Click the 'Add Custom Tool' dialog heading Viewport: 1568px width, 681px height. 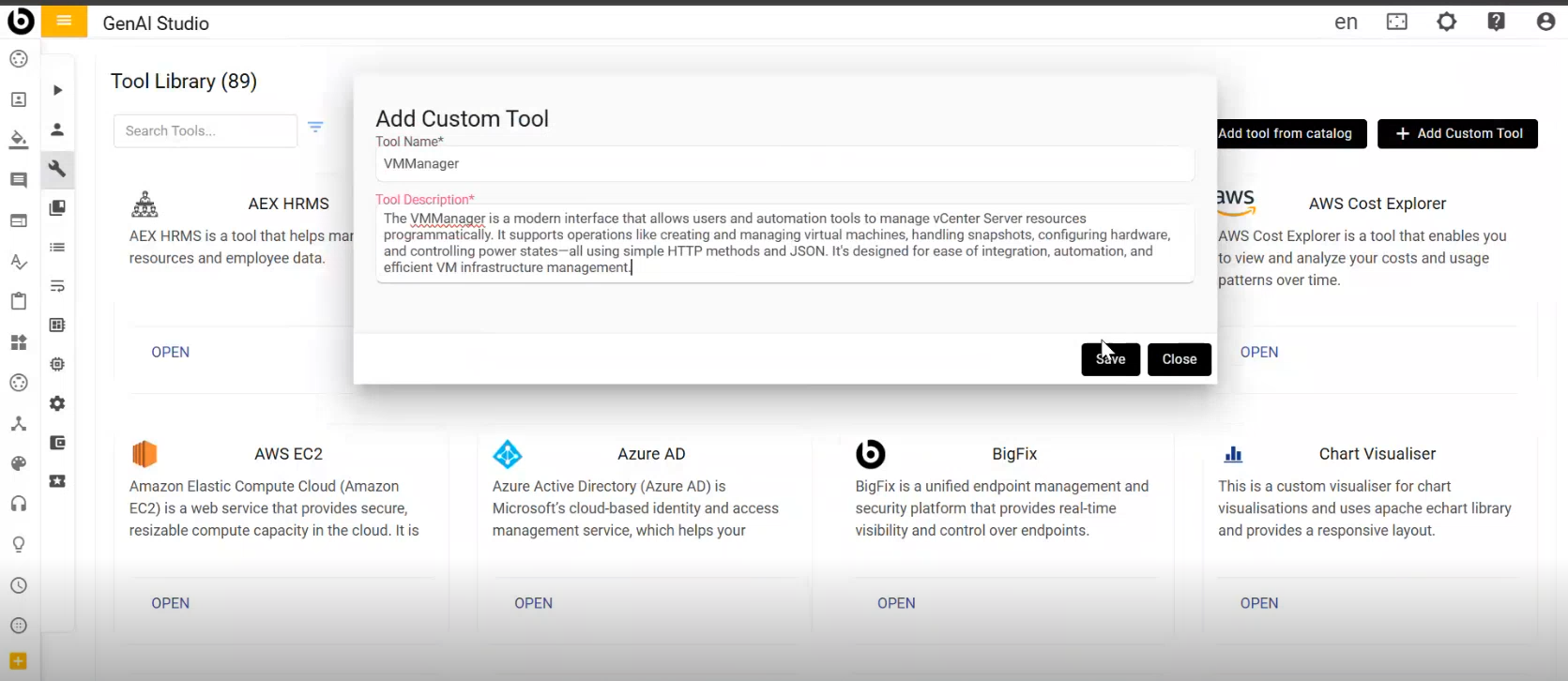point(462,119)
